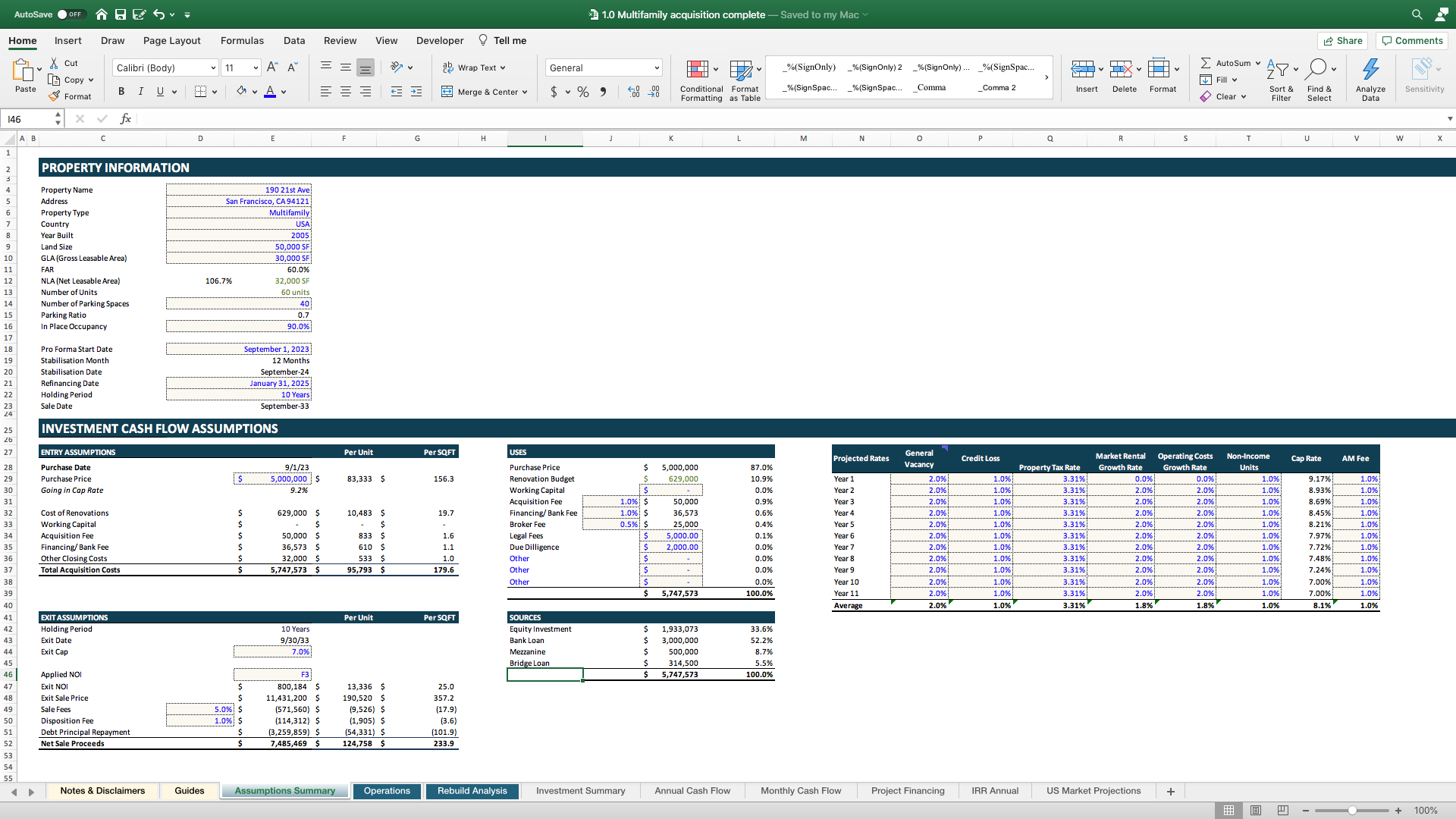The width and height of the screenshot is (1456, 819).
Task: Switch to the Formulas ribbon tab
Action: pyautogui.click(x=242, y=40)
